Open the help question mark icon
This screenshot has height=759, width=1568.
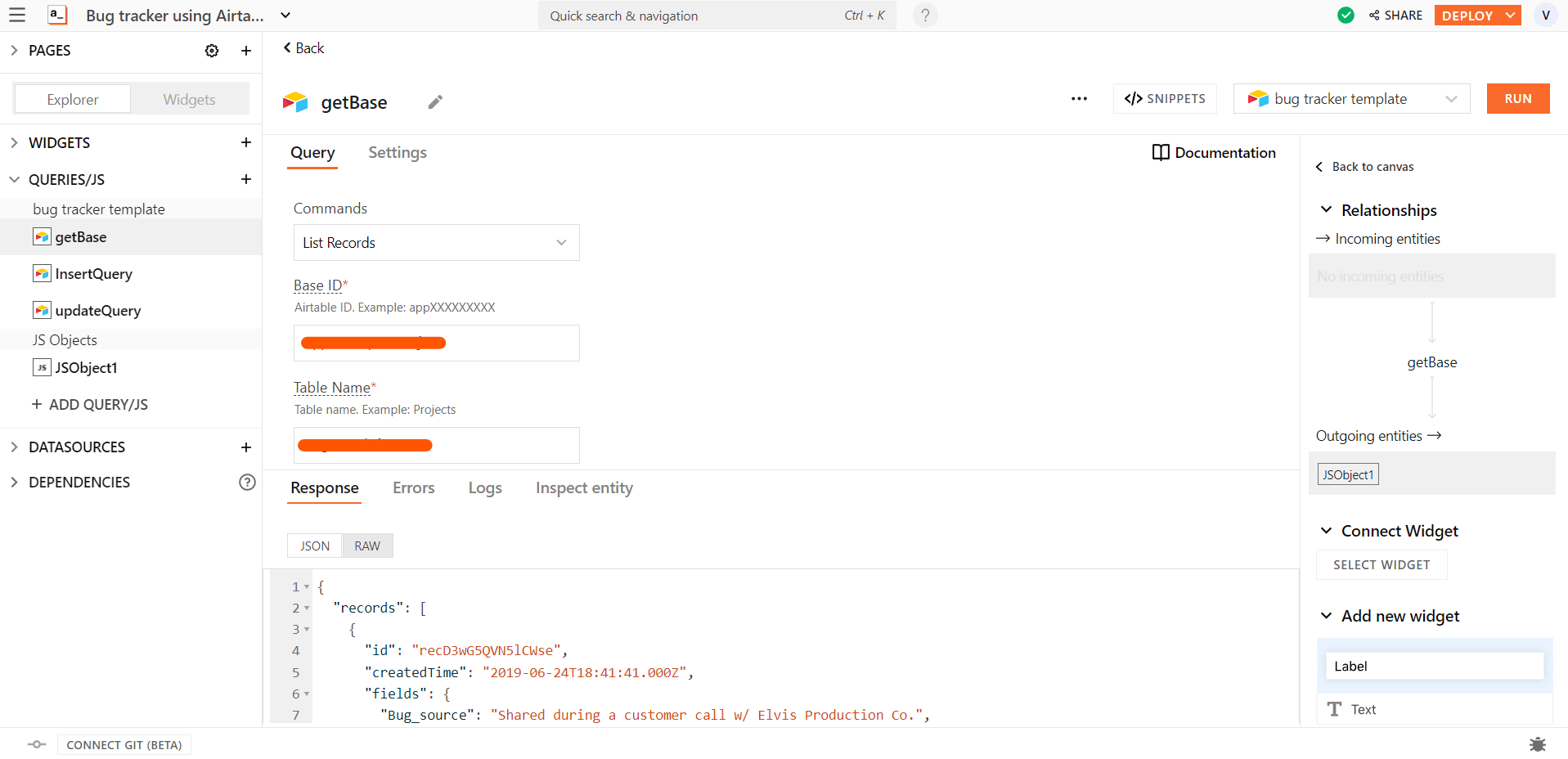point(925,16)
